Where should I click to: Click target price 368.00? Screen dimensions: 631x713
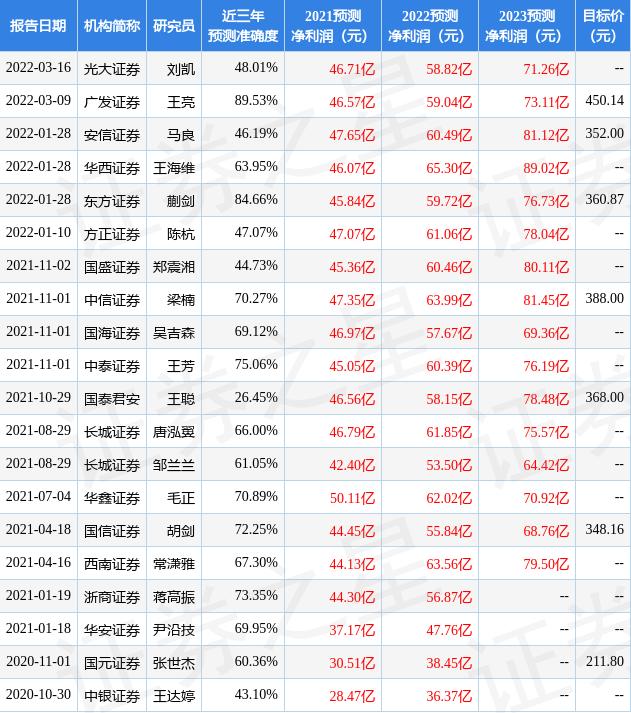pyautogui.click(x=605, y=398)
